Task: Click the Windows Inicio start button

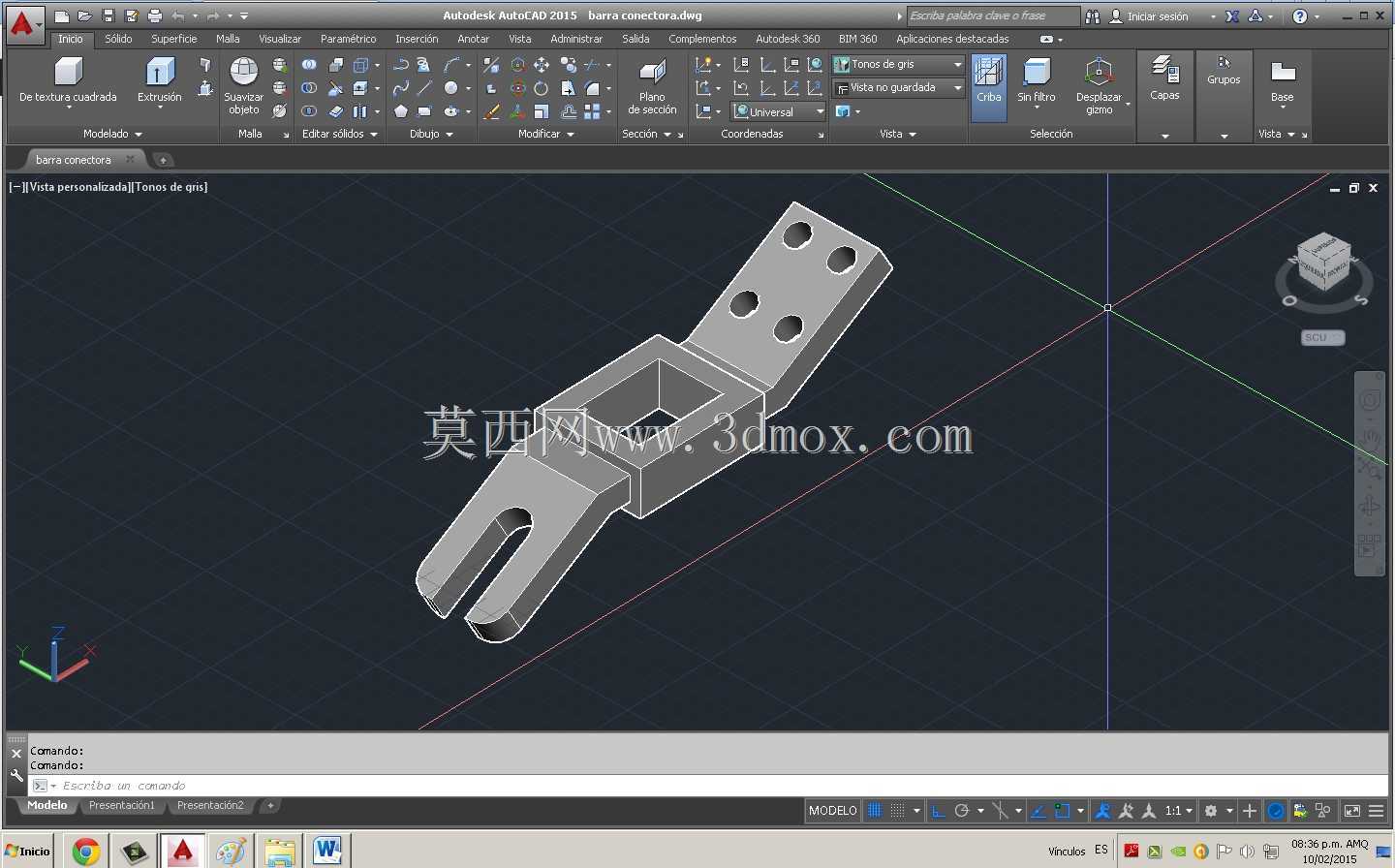Action: tap(28, 852)
